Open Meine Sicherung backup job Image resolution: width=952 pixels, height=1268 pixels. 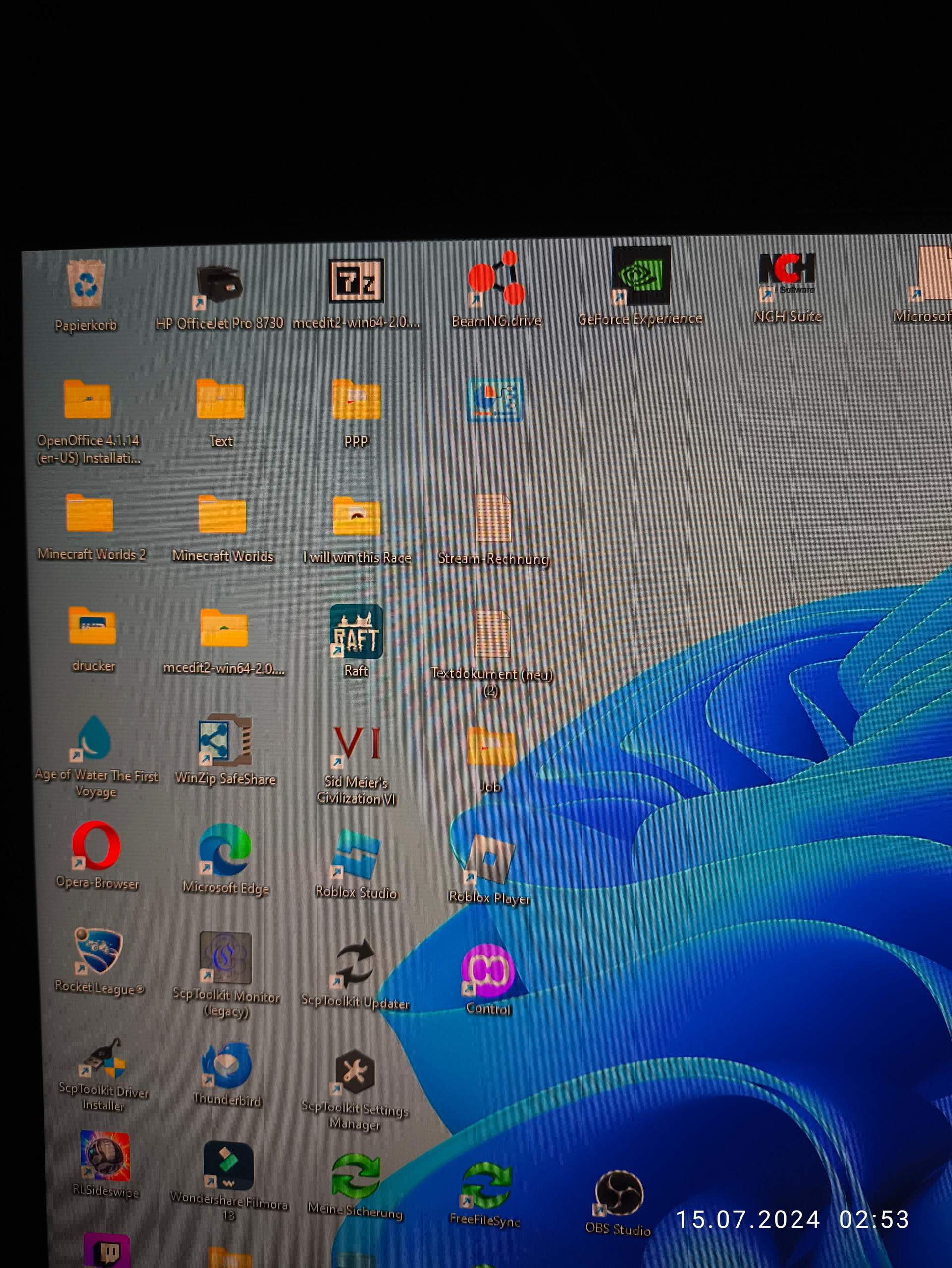[x=355, y=1176]
